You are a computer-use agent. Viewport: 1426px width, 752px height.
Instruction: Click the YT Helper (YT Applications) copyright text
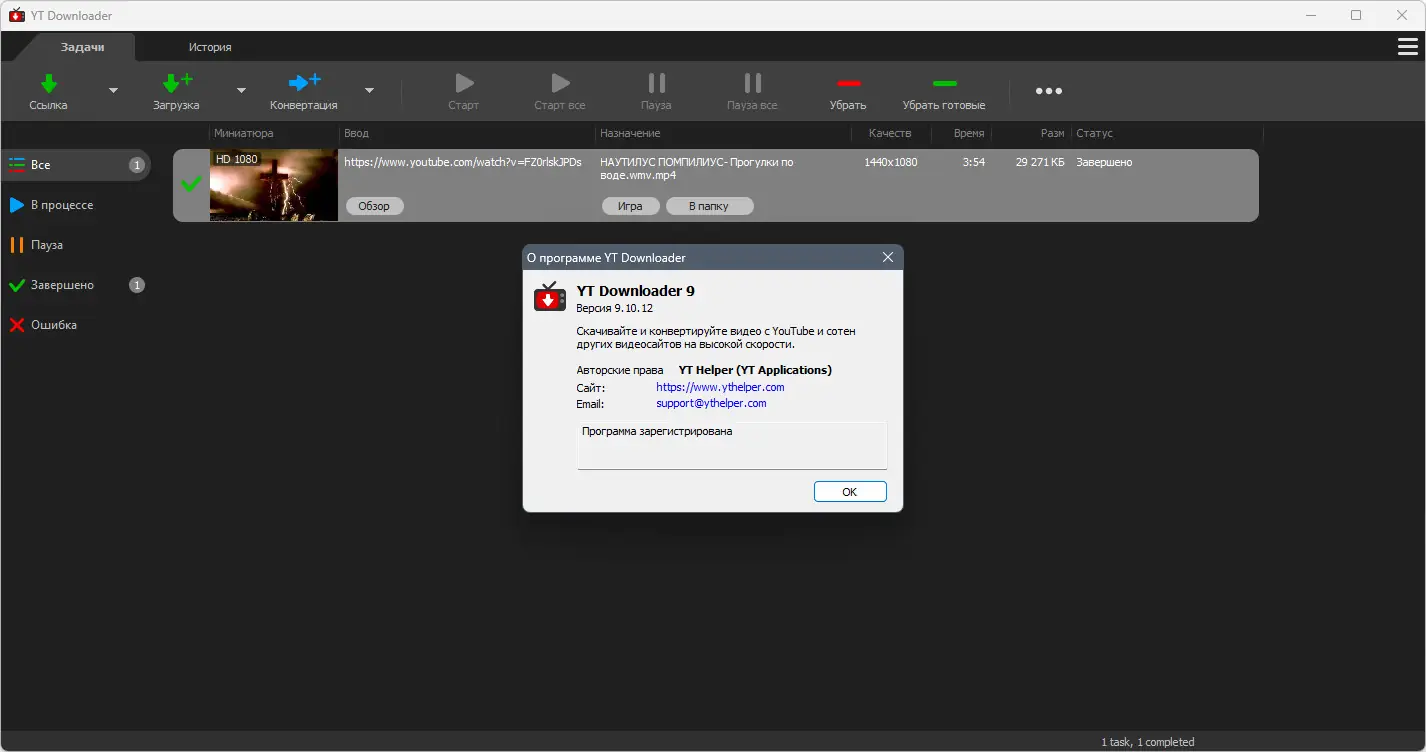pyautogui.click(x=755, y=370)
